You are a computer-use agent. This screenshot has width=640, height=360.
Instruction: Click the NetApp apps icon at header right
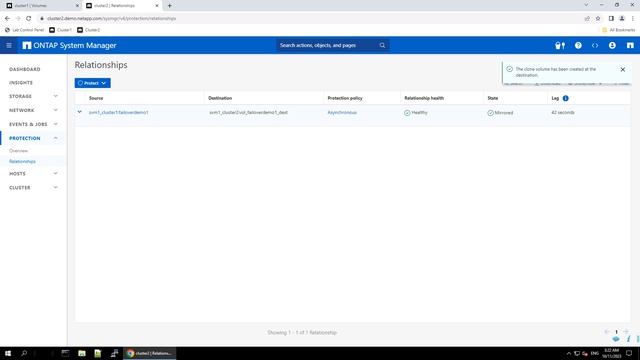(630, 46)
